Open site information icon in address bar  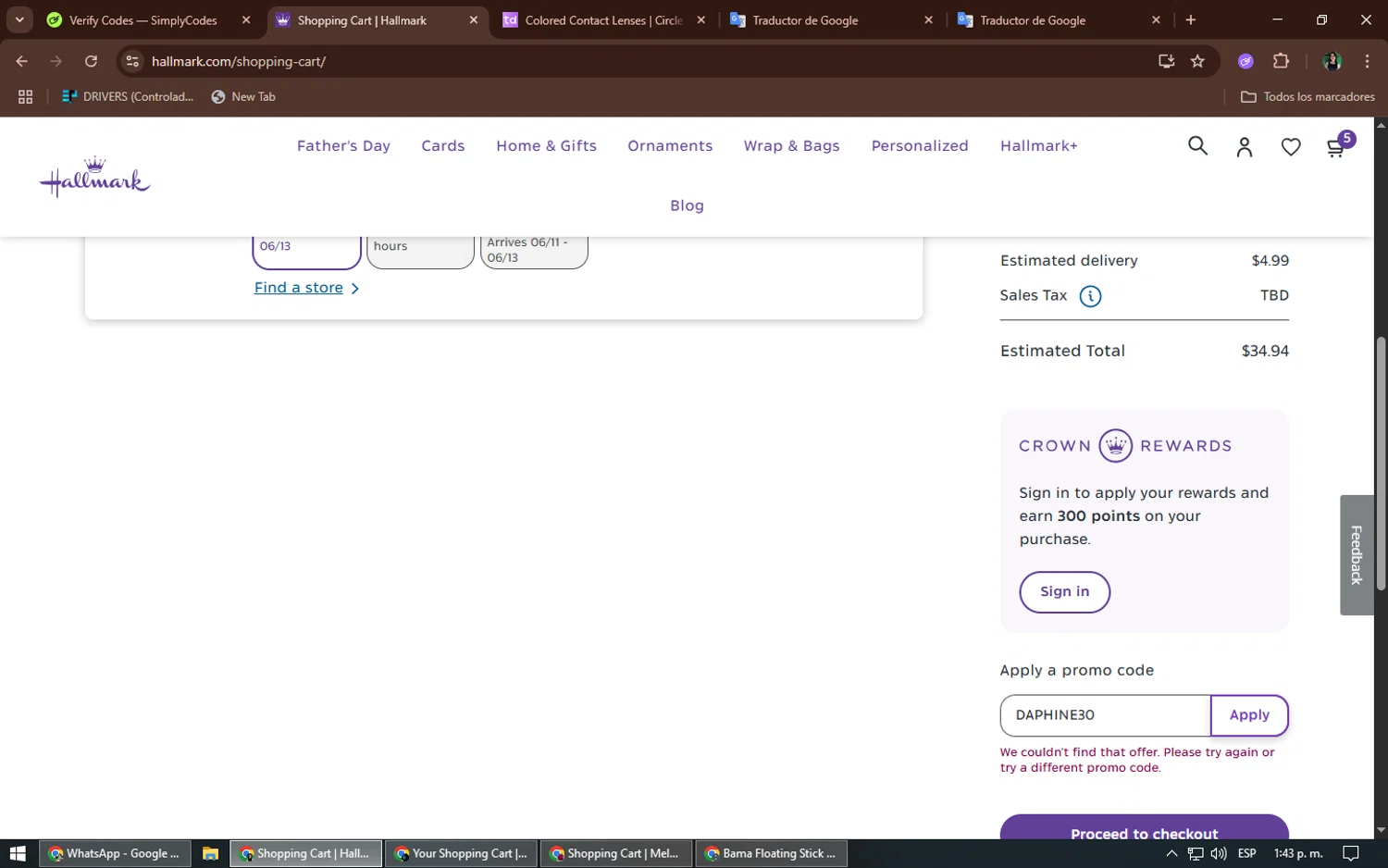coord(132,61)
